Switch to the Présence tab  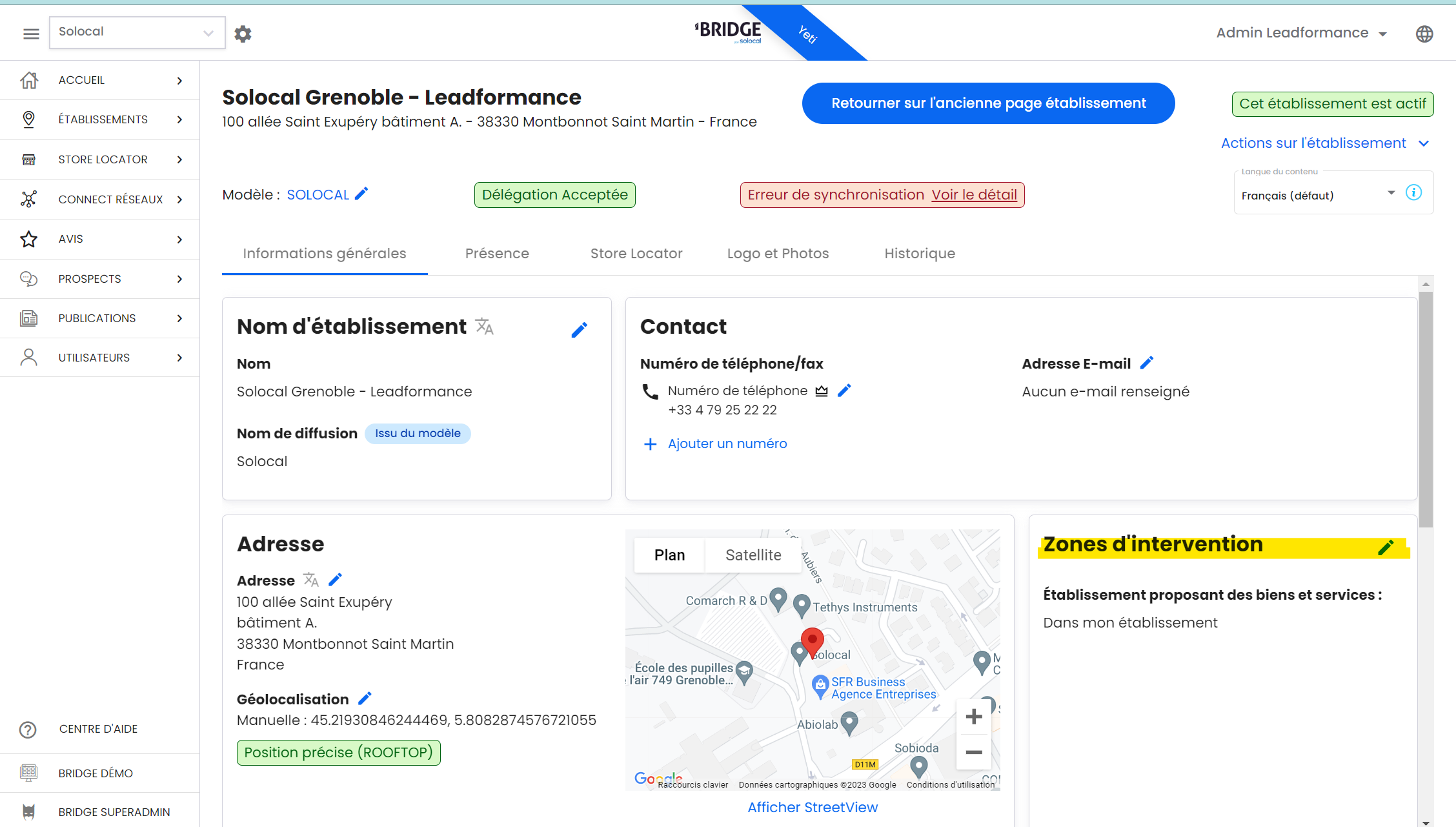click(x=497, y=254)
